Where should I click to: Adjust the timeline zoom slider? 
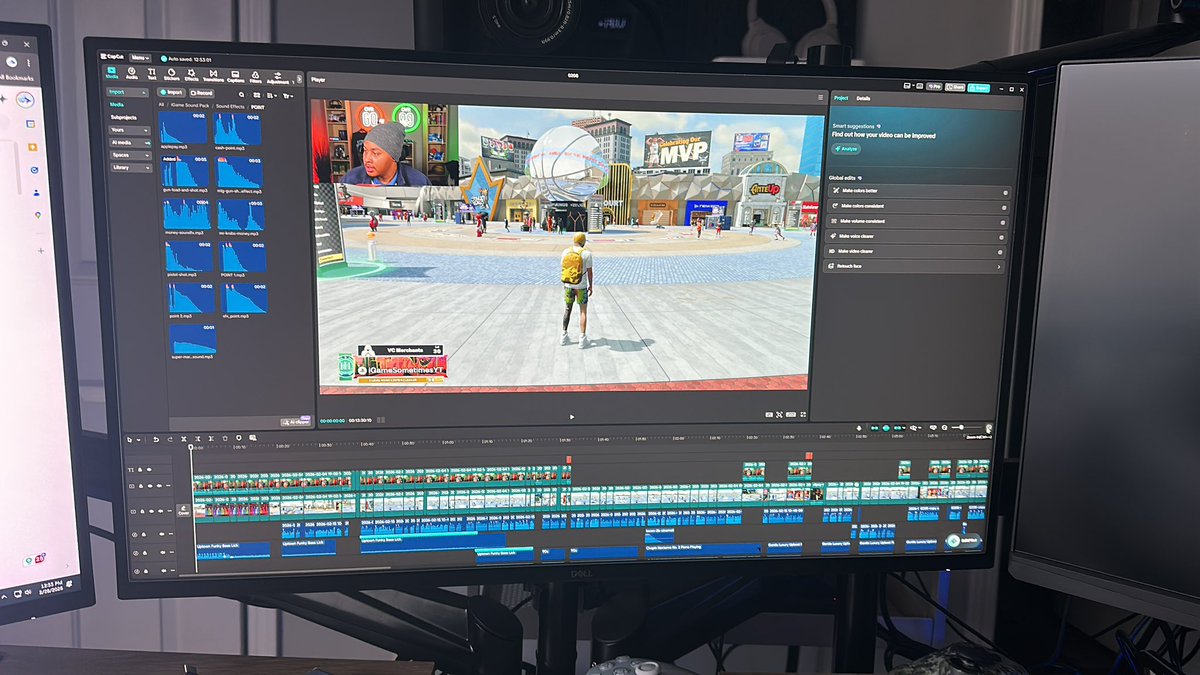pos(966,427)
